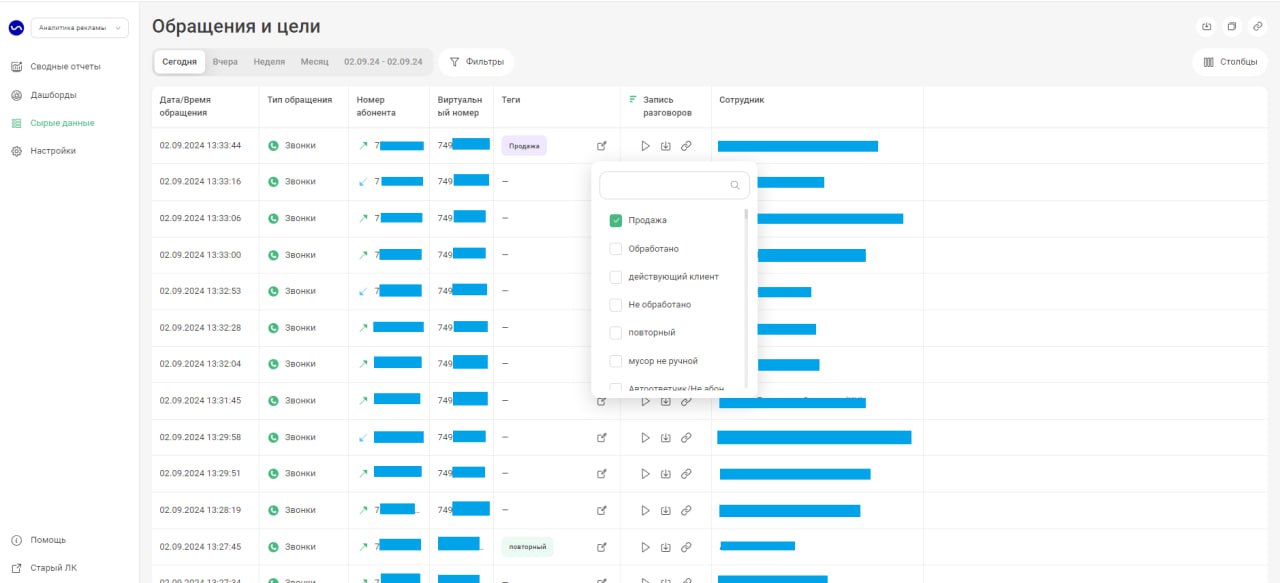Open the Фильтры filter panel

click(476, 62)
